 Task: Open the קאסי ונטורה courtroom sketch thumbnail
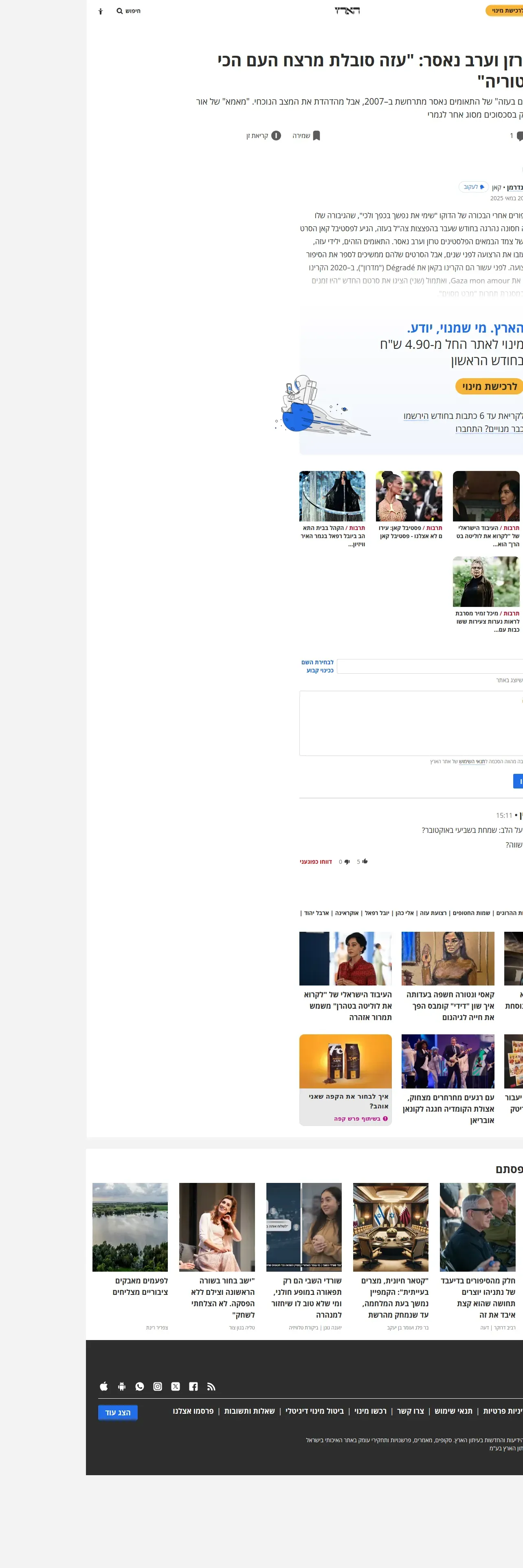pyautogui.click(x=448, y=958)
